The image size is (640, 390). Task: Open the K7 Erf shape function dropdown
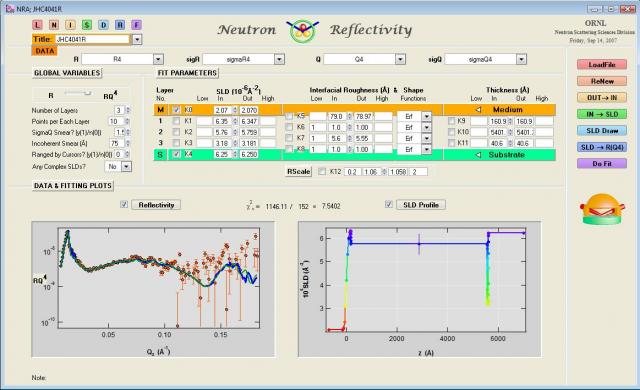click(x=426, y=138)
